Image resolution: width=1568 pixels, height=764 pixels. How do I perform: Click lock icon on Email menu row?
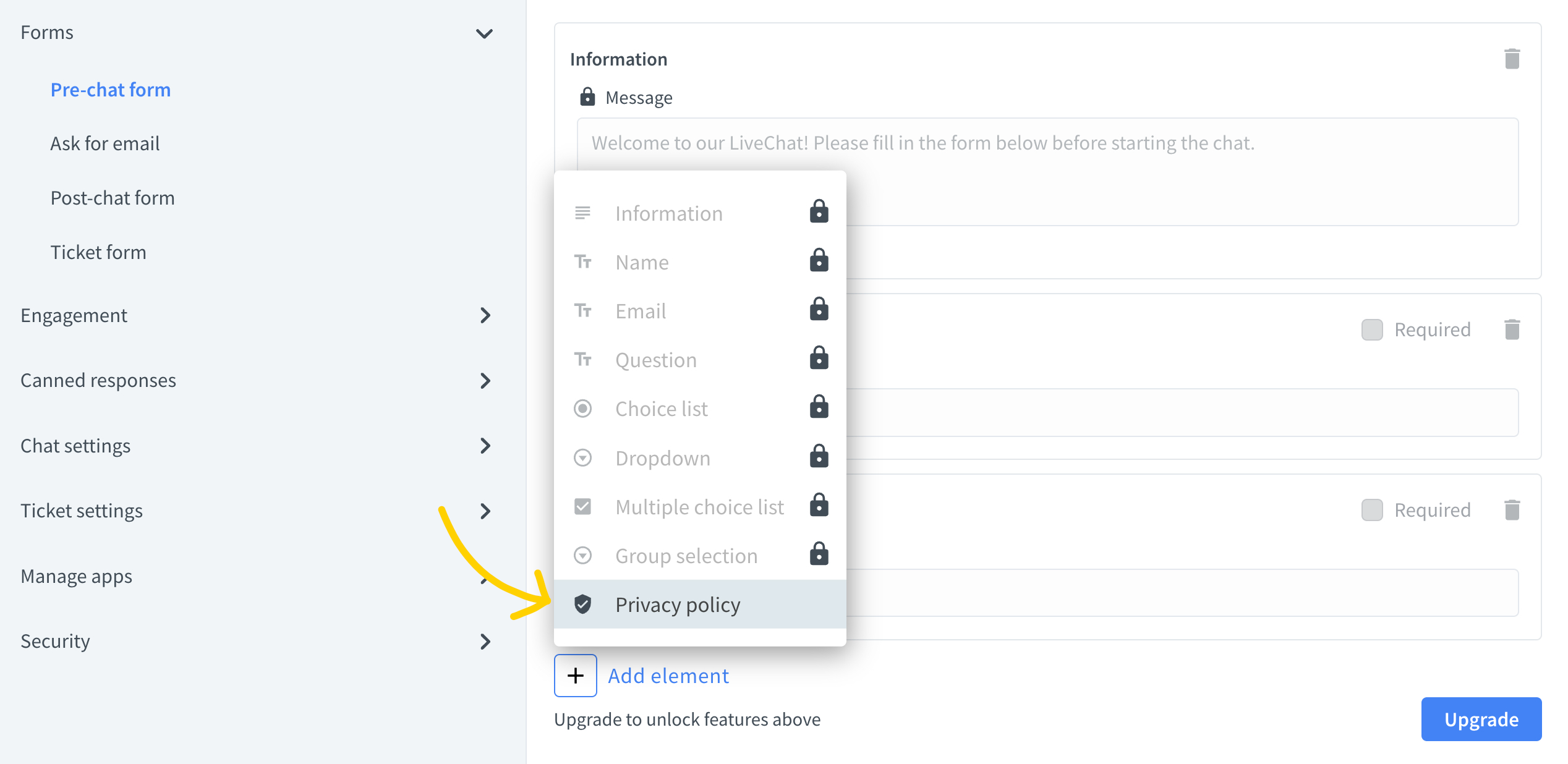click(x=819, y=309)
